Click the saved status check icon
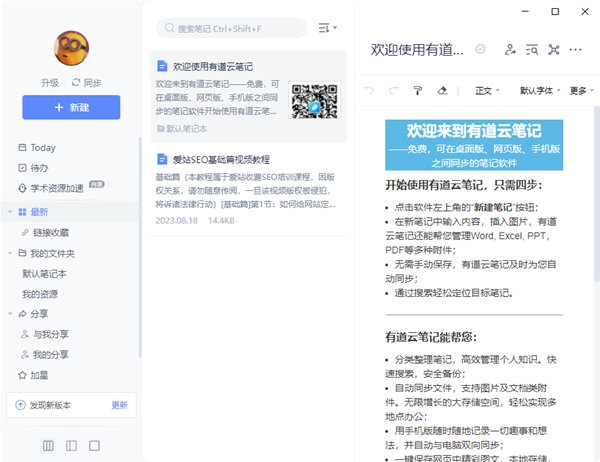 coord(480,49)
